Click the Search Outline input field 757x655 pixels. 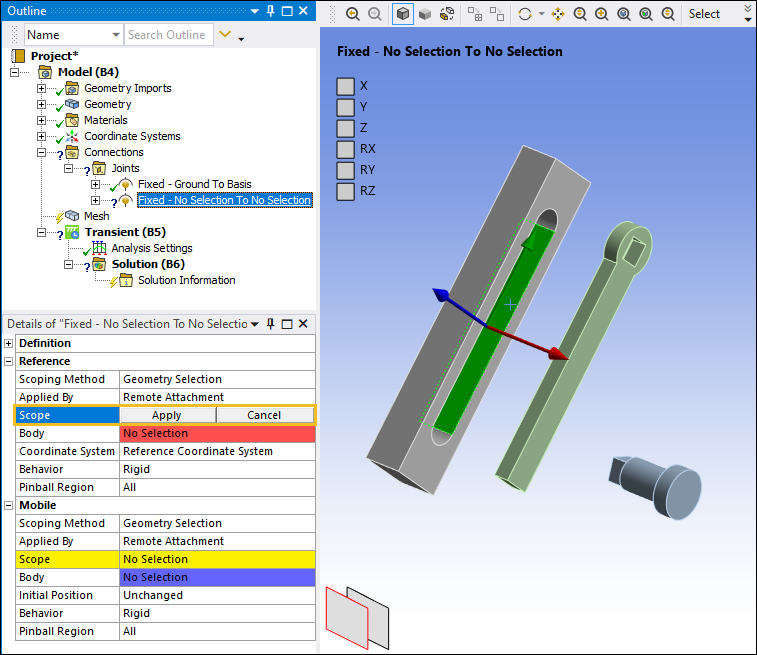coord(167,35)
